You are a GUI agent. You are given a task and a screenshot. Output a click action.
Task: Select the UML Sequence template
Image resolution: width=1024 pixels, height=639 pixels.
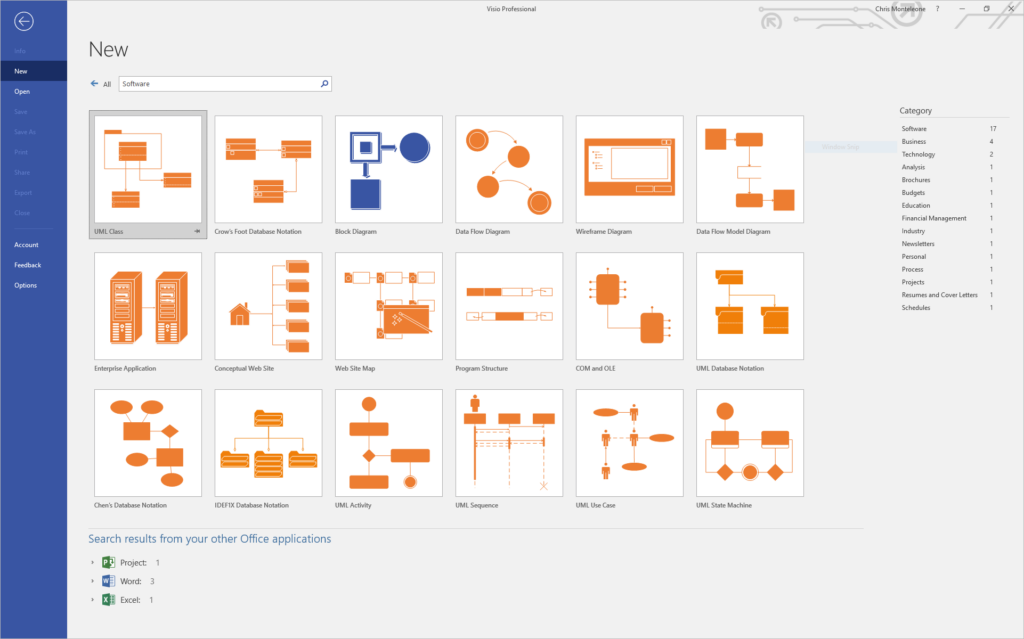(x=508, y=442)
